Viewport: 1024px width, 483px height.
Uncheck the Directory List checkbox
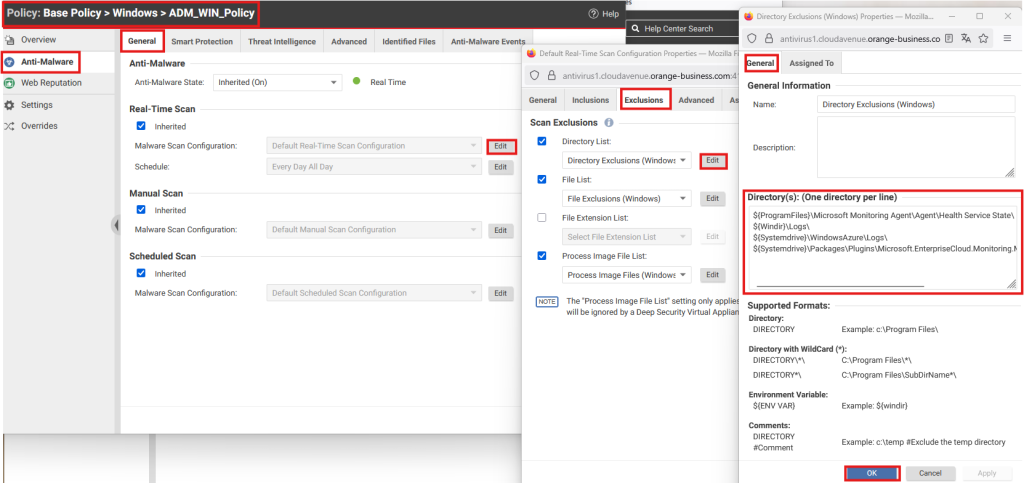click(542, 141)
